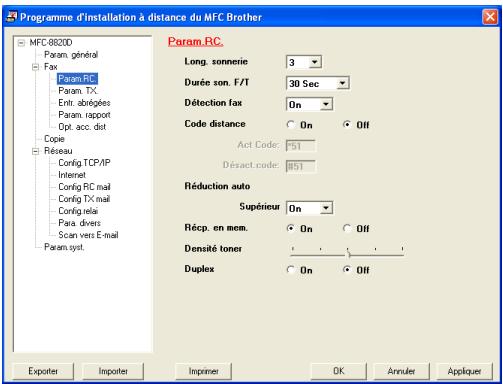Click the Désact.code input field

(x=300, y=166)
